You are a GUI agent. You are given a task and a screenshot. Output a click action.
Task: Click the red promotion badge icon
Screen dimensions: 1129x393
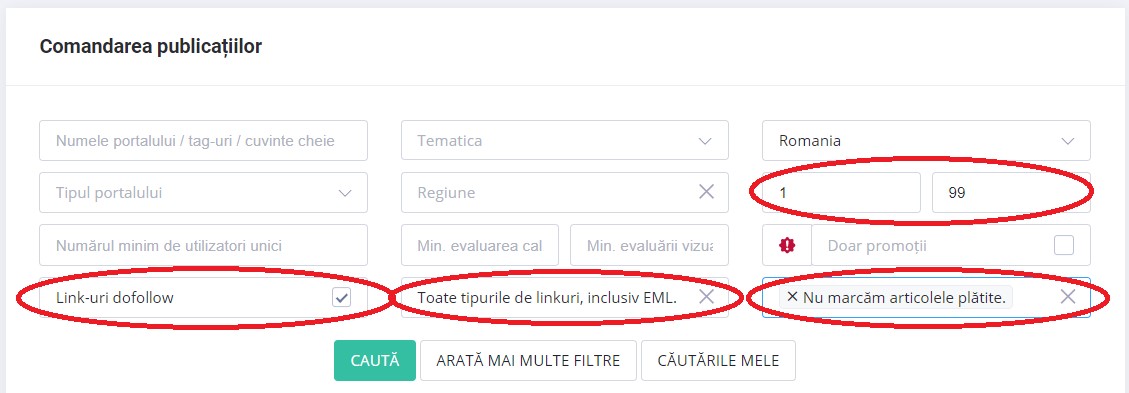click(x=787, y=245)
